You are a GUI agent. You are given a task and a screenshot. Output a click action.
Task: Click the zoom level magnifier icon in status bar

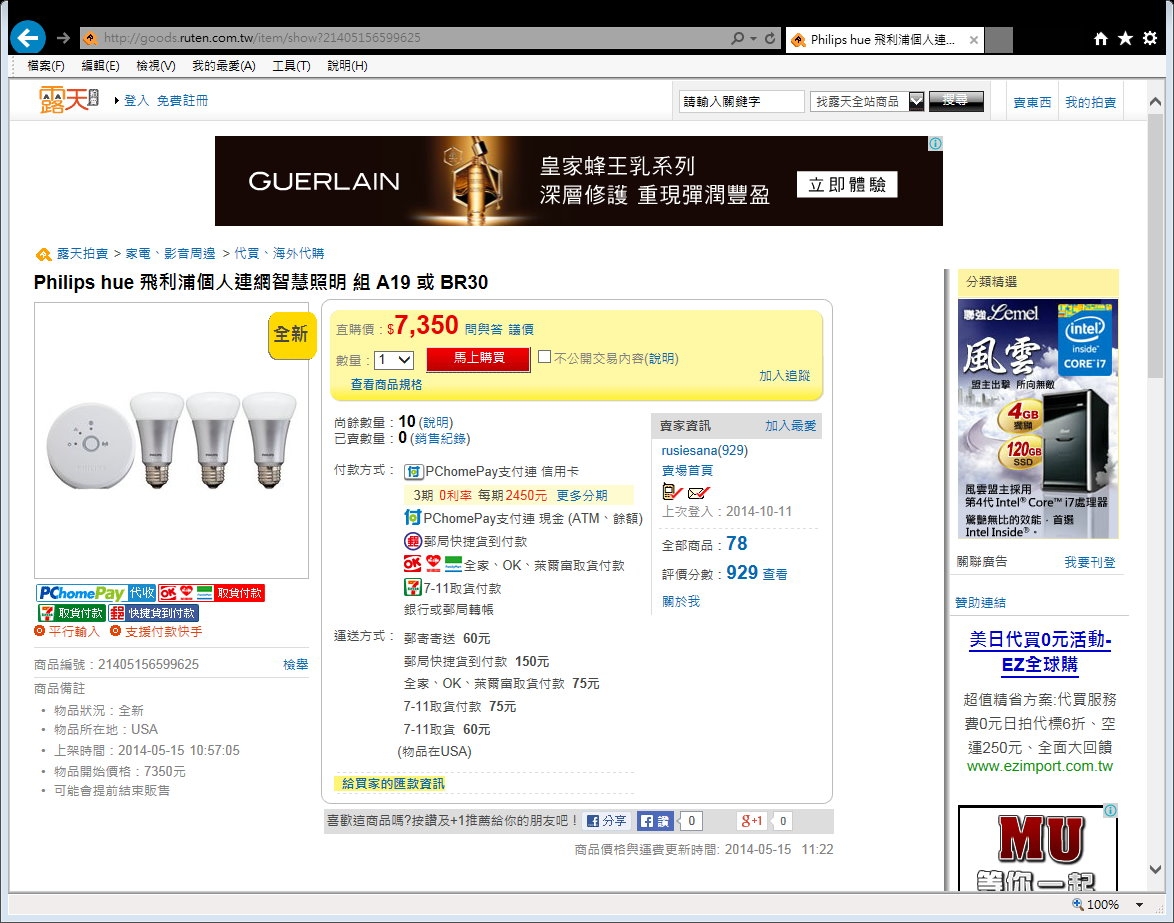[1078, 904]
